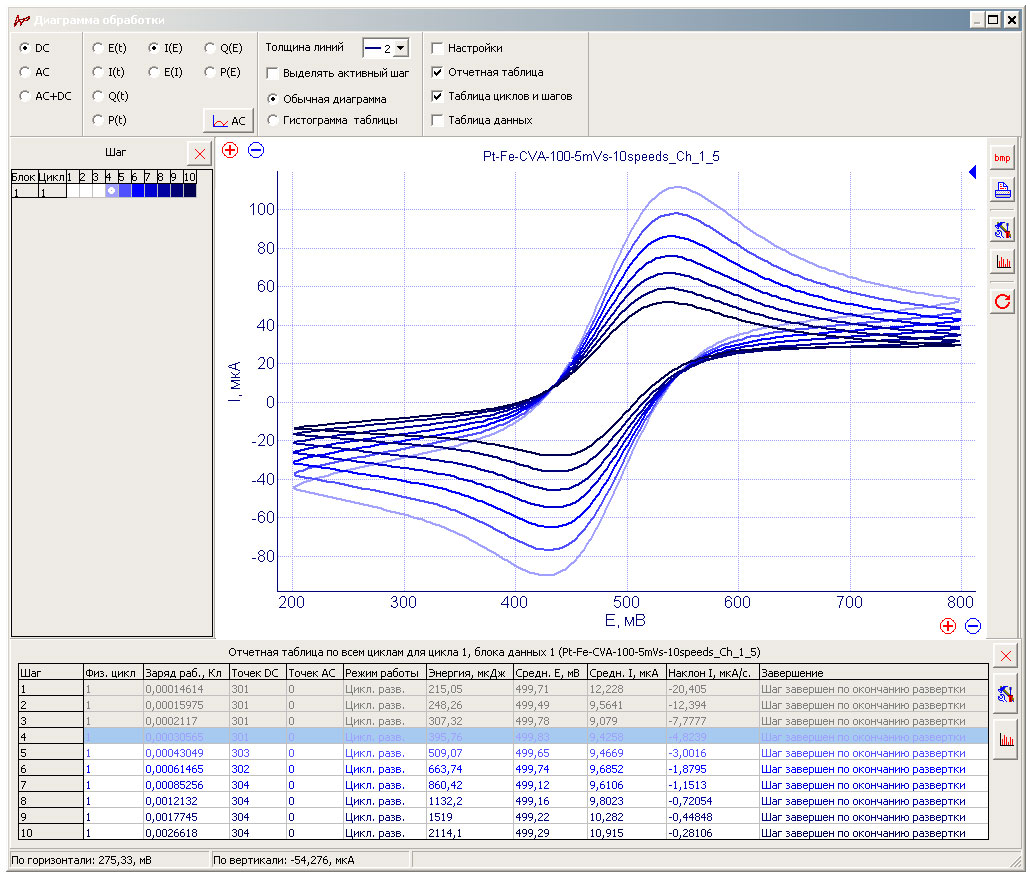Save the chart with the bmp icon
Image resolution: width=1030 pixels, height=877 pixels.
pyautogui.click(x=1002, y=158)
